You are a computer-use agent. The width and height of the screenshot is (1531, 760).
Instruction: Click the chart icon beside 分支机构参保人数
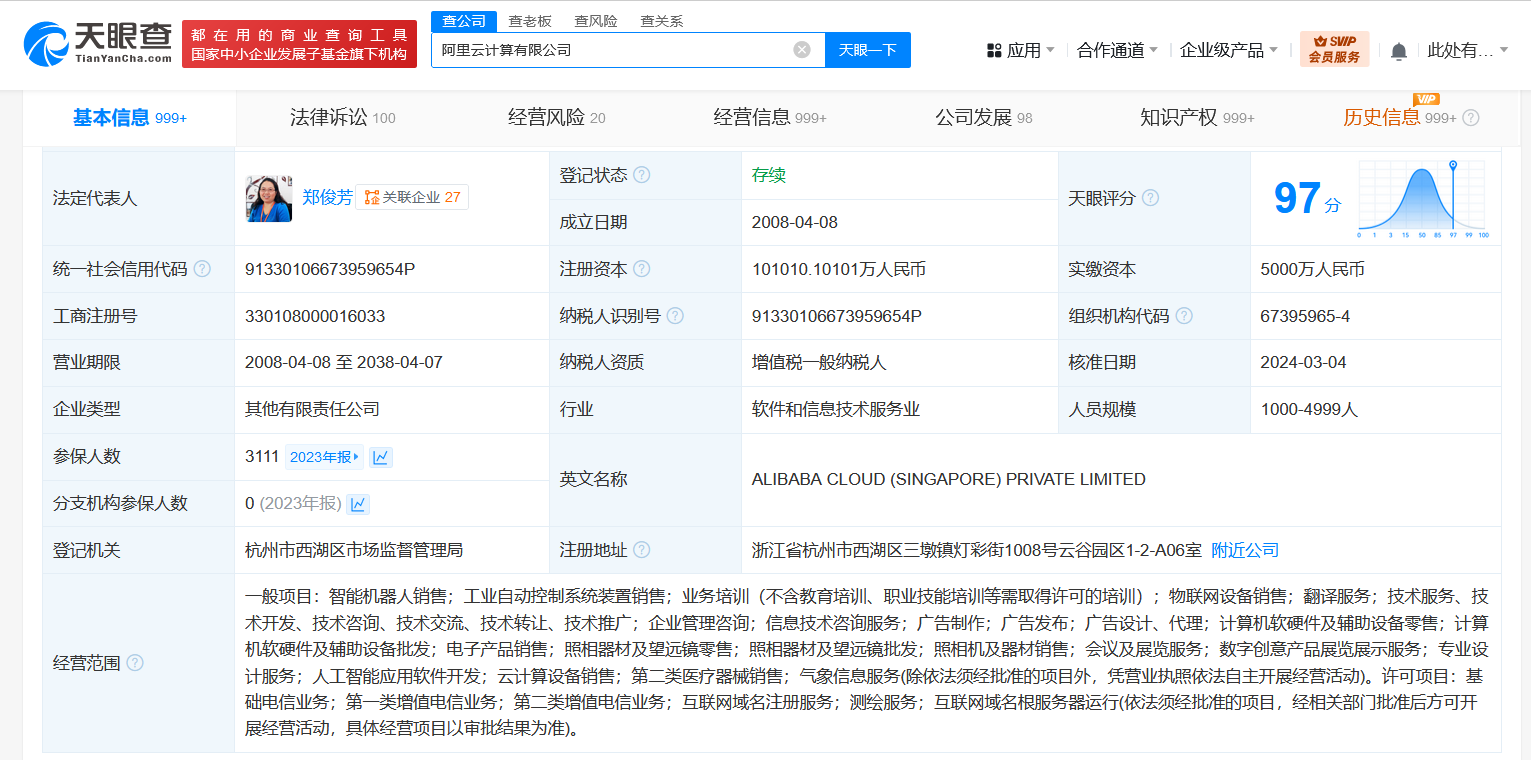(358, 504)
